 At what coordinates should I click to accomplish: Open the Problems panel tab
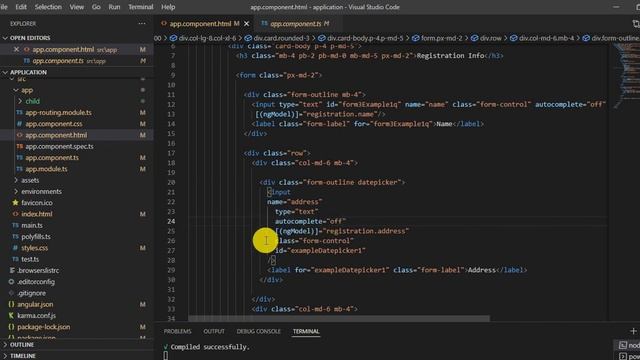177,331
